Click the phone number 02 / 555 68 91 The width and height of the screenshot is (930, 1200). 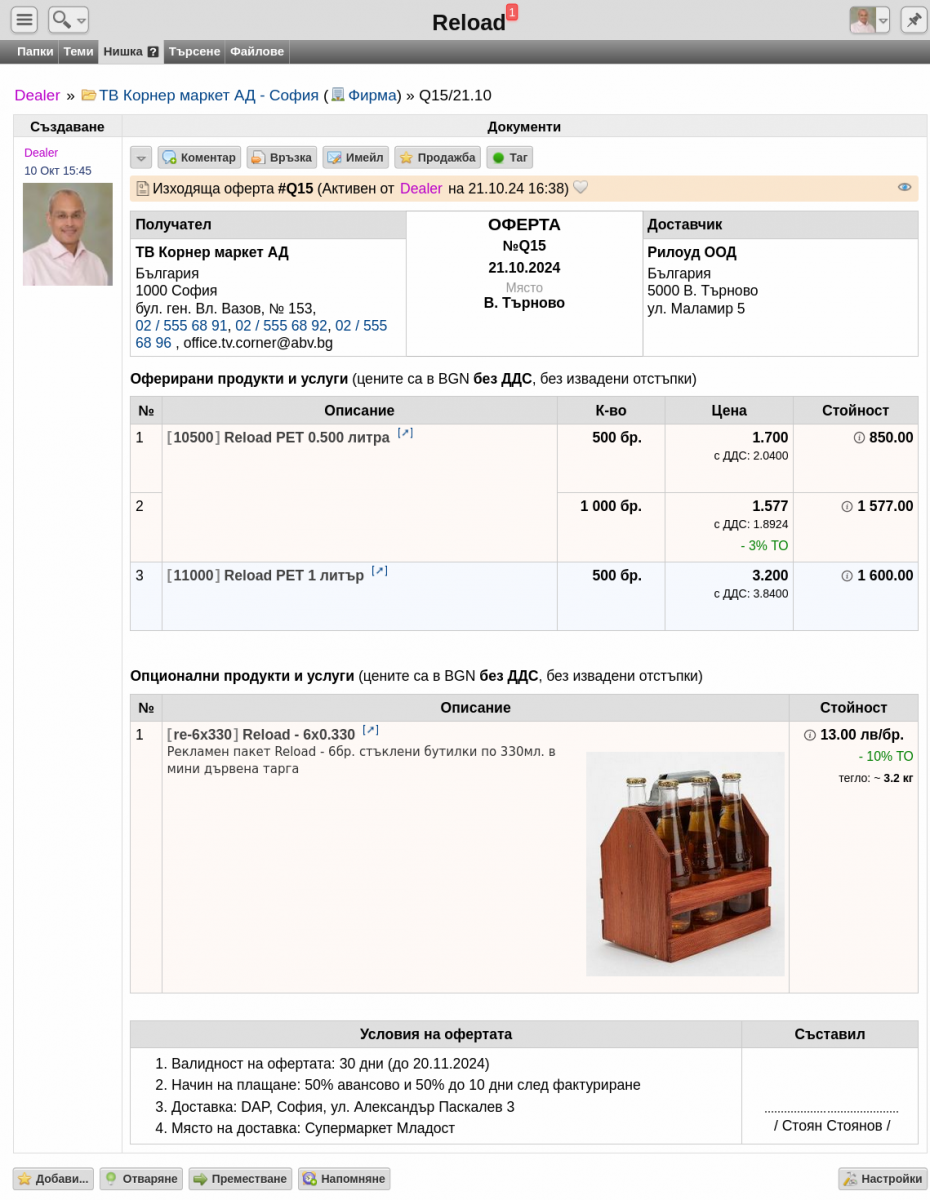click(x=181, y=326)
